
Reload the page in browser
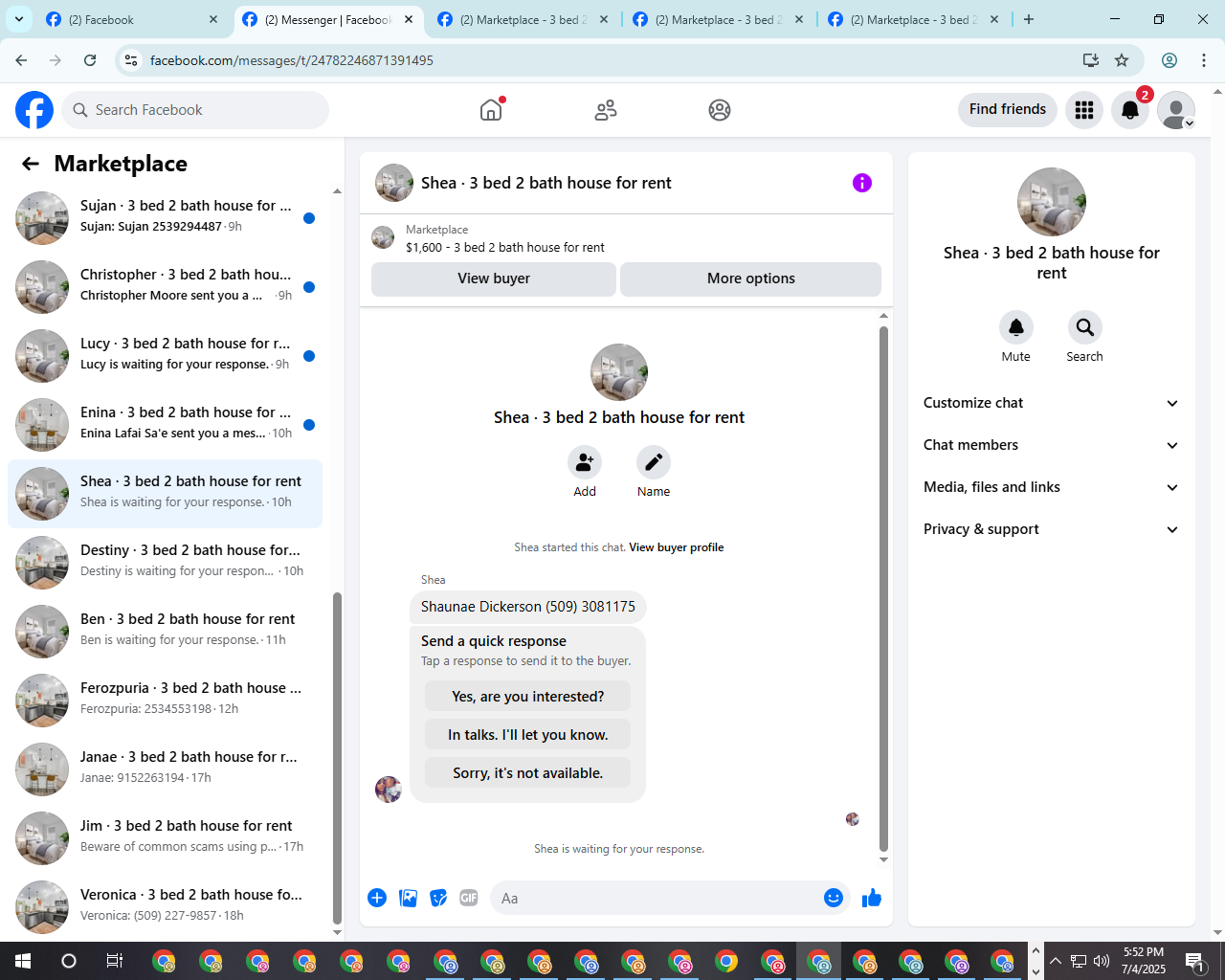click(90, 60)
